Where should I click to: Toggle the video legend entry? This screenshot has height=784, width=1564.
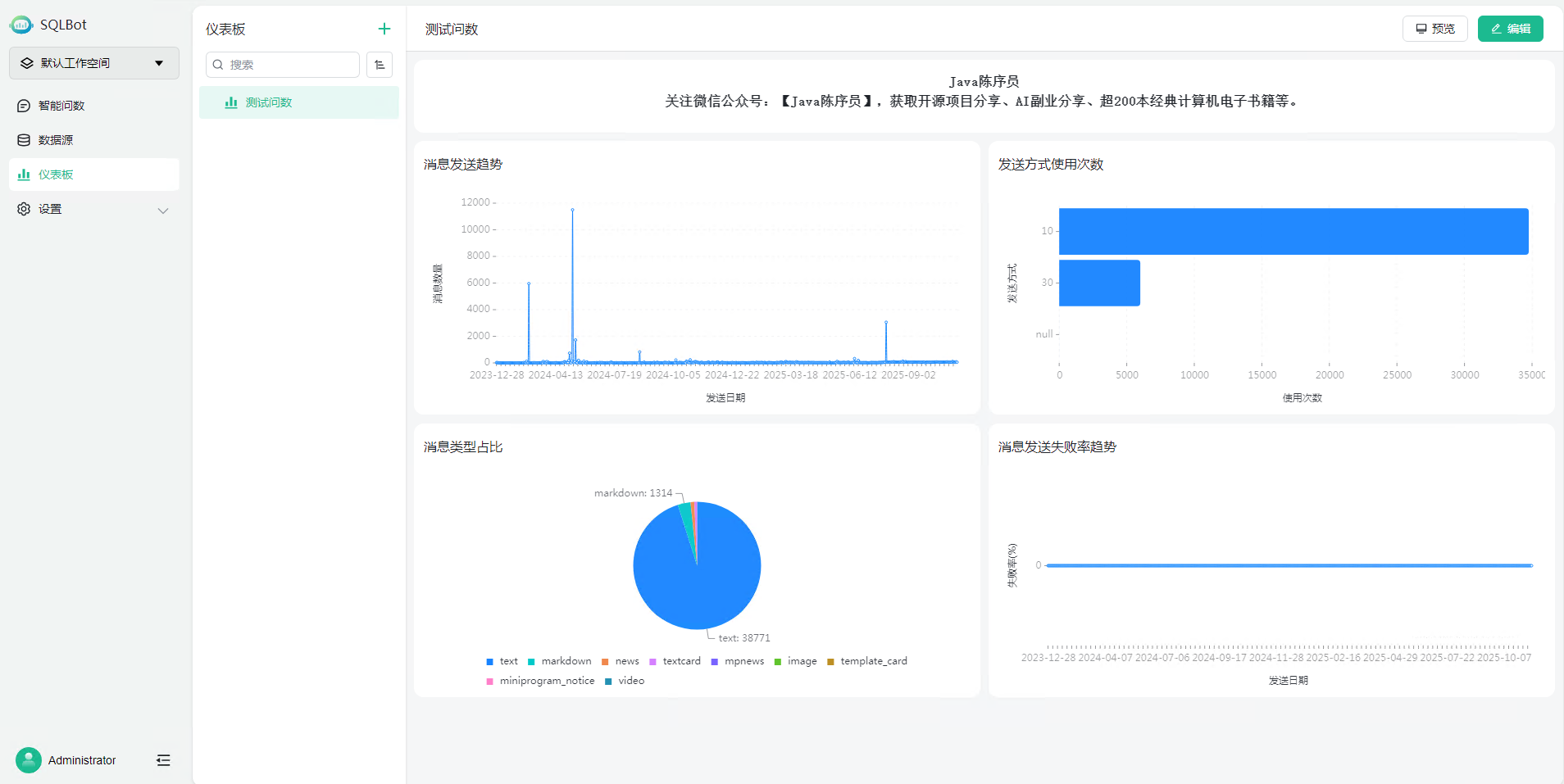(x=625, y=681)
